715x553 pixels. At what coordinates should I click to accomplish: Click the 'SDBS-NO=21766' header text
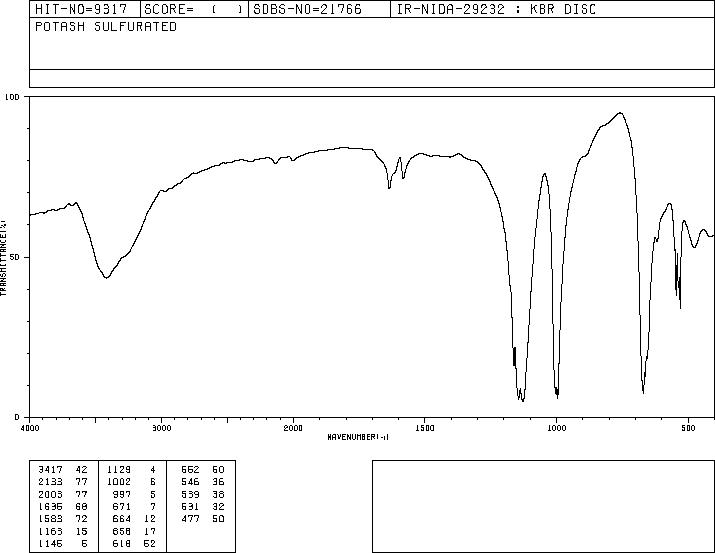[307, 9]
